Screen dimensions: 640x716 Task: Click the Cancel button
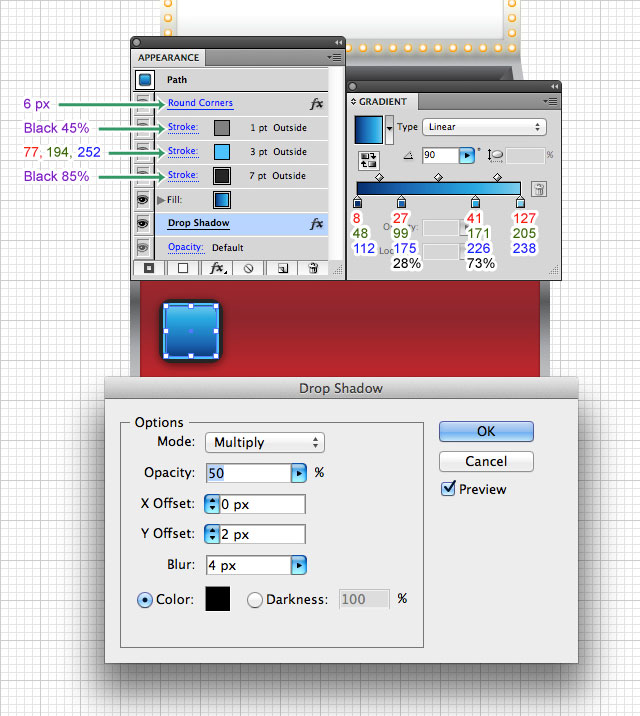(486, 461)
